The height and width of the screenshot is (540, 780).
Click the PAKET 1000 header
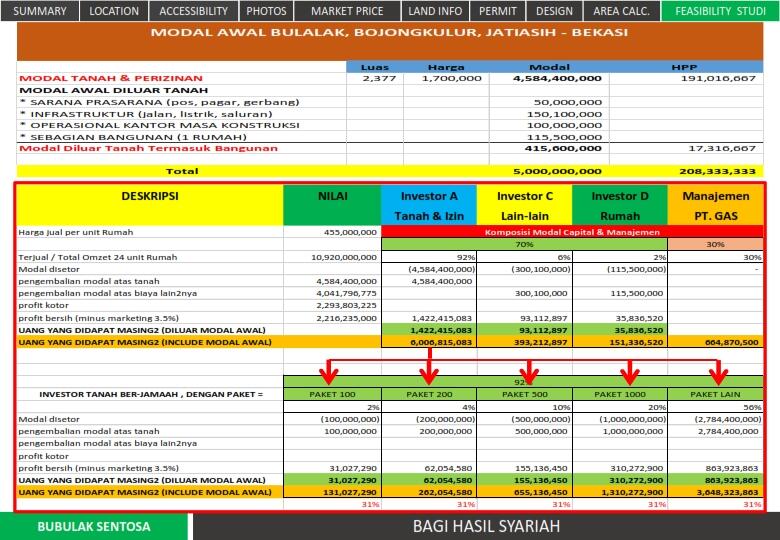[620, 394]
